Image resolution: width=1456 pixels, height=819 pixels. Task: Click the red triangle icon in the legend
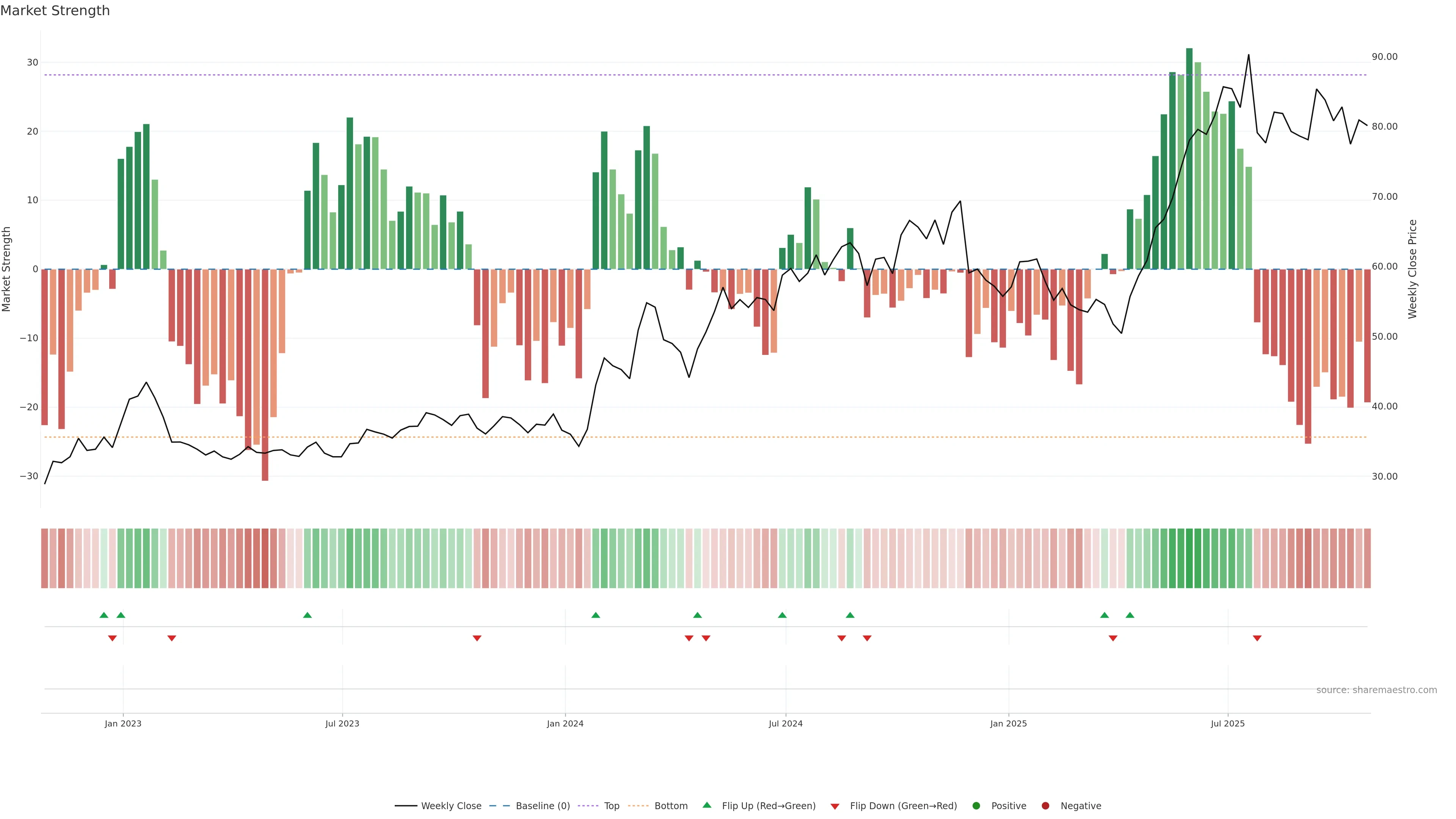(x=834, y=806)
